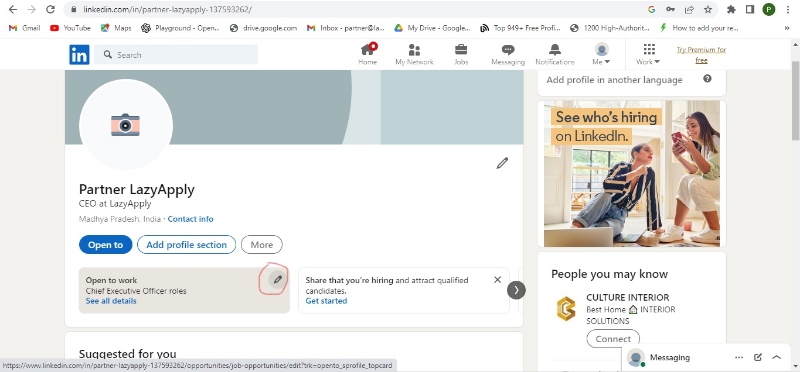Edit profile intro with the pencil icon

[x=502, y=163]
